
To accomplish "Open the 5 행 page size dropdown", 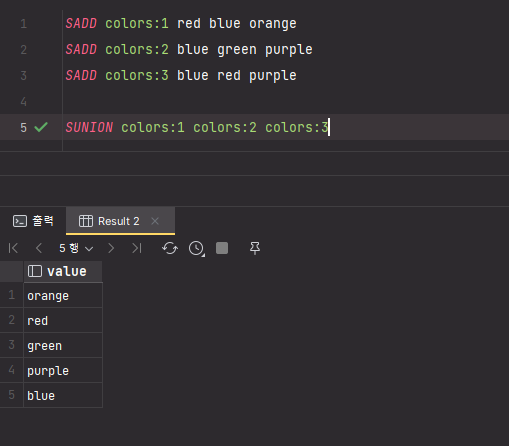I will [76, 248].
